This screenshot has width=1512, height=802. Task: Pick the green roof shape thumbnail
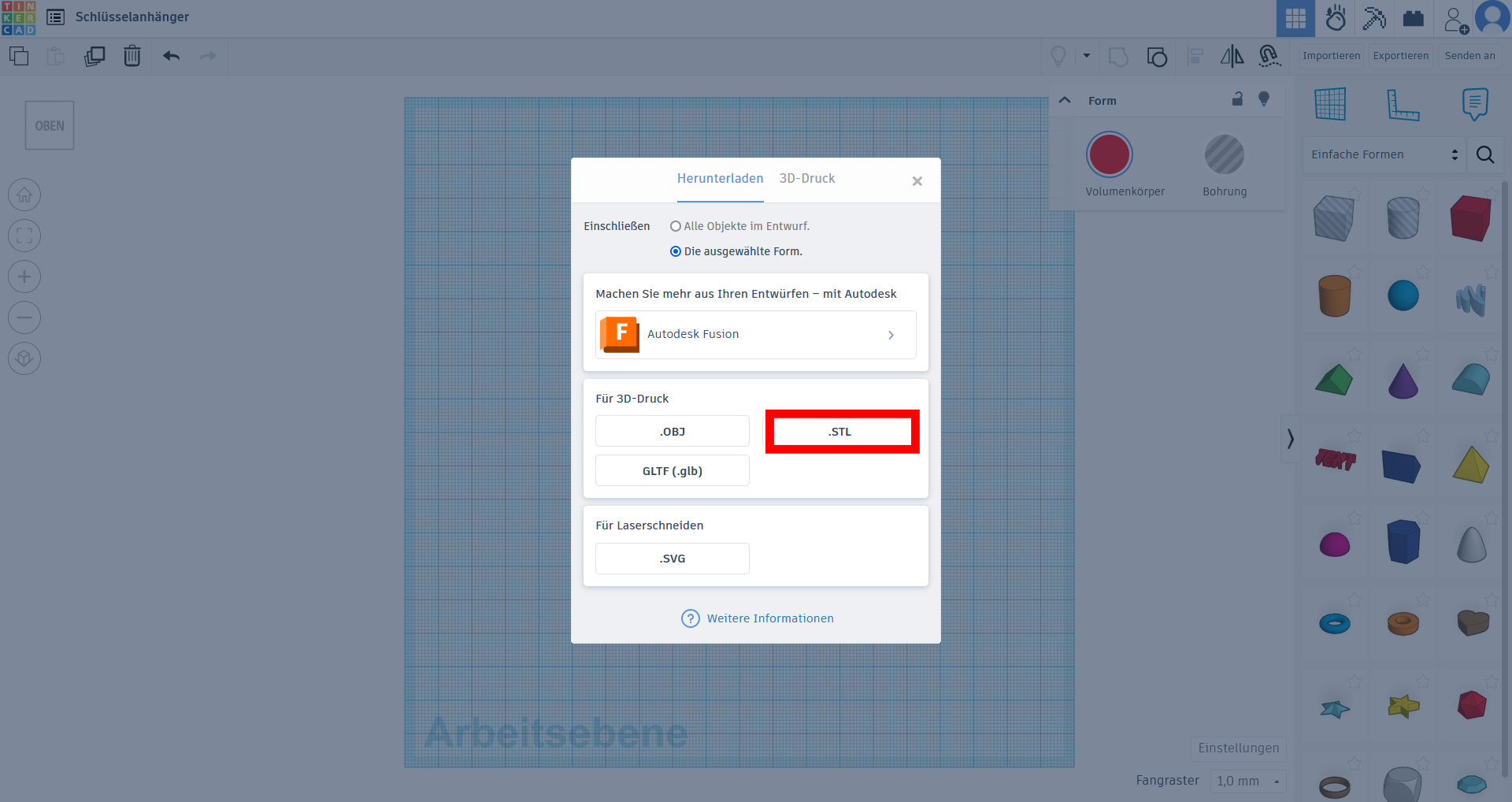coord(1334,380)
